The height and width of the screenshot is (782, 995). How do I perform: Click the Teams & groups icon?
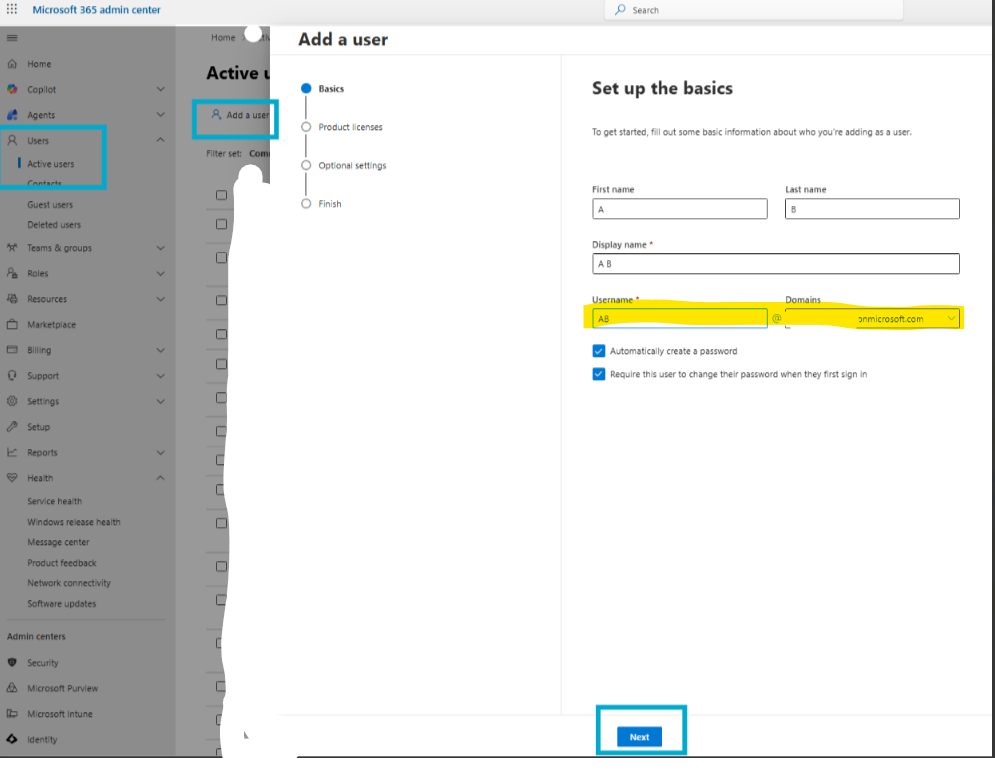click(12, 248)
